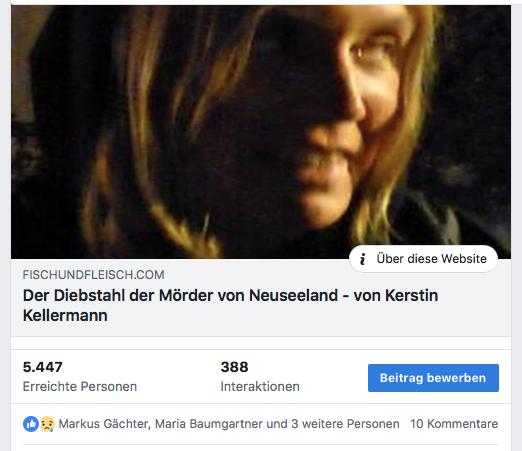Click the info 'i' icon
Image resolution: width=522 pixels, height=451 pixels.
tap(363, 259)
